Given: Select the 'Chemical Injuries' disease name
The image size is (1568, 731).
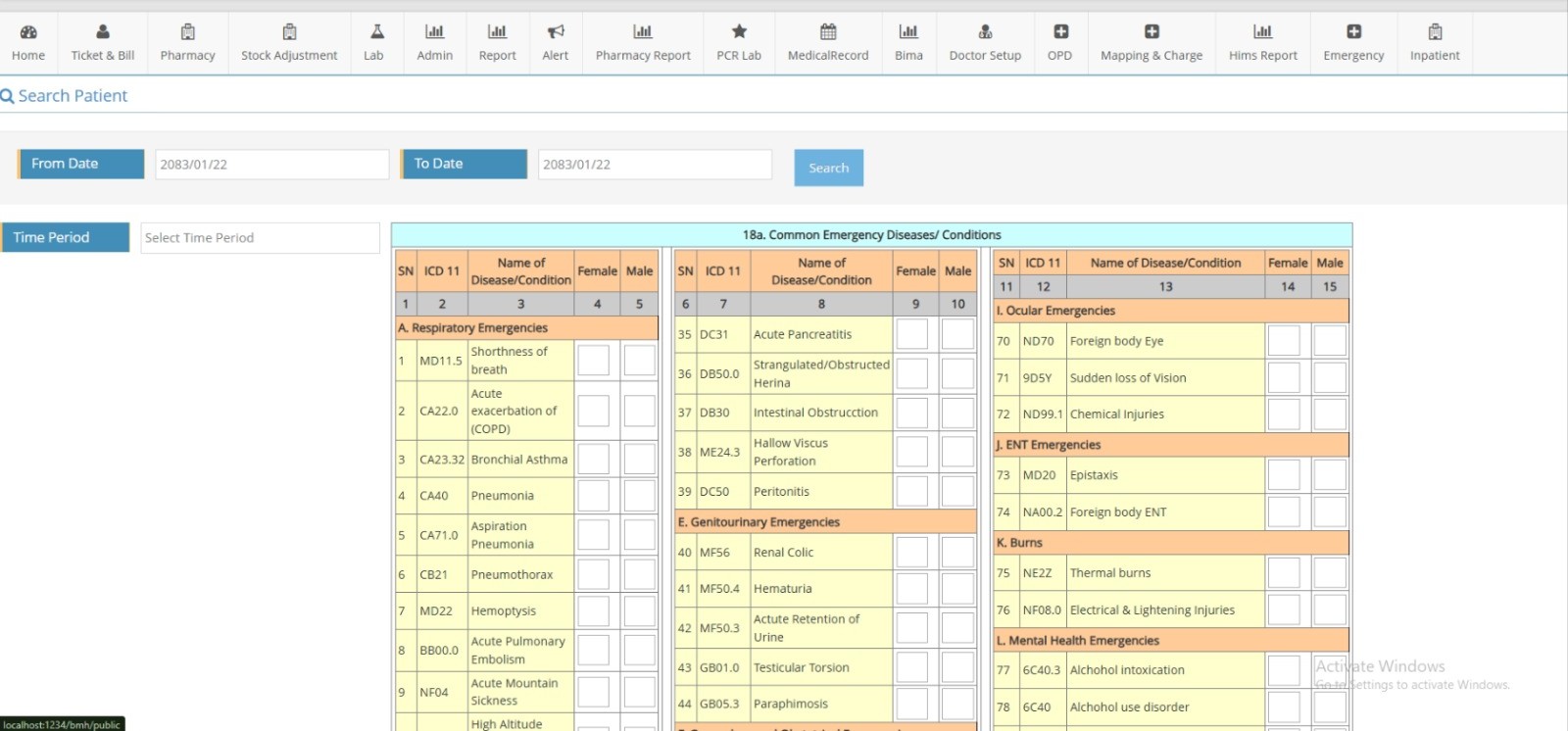Looking at the screenshot, I should click(1117, 414).
